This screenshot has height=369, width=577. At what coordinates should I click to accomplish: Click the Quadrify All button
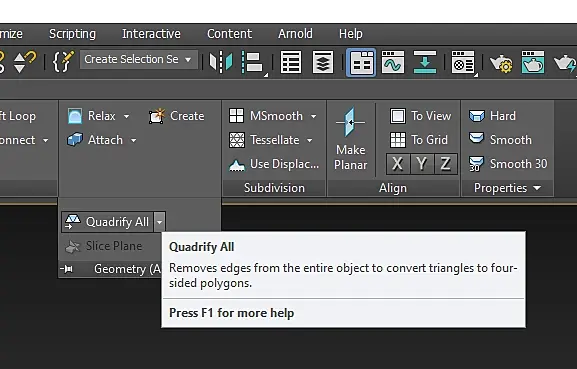tap(107, 222)
